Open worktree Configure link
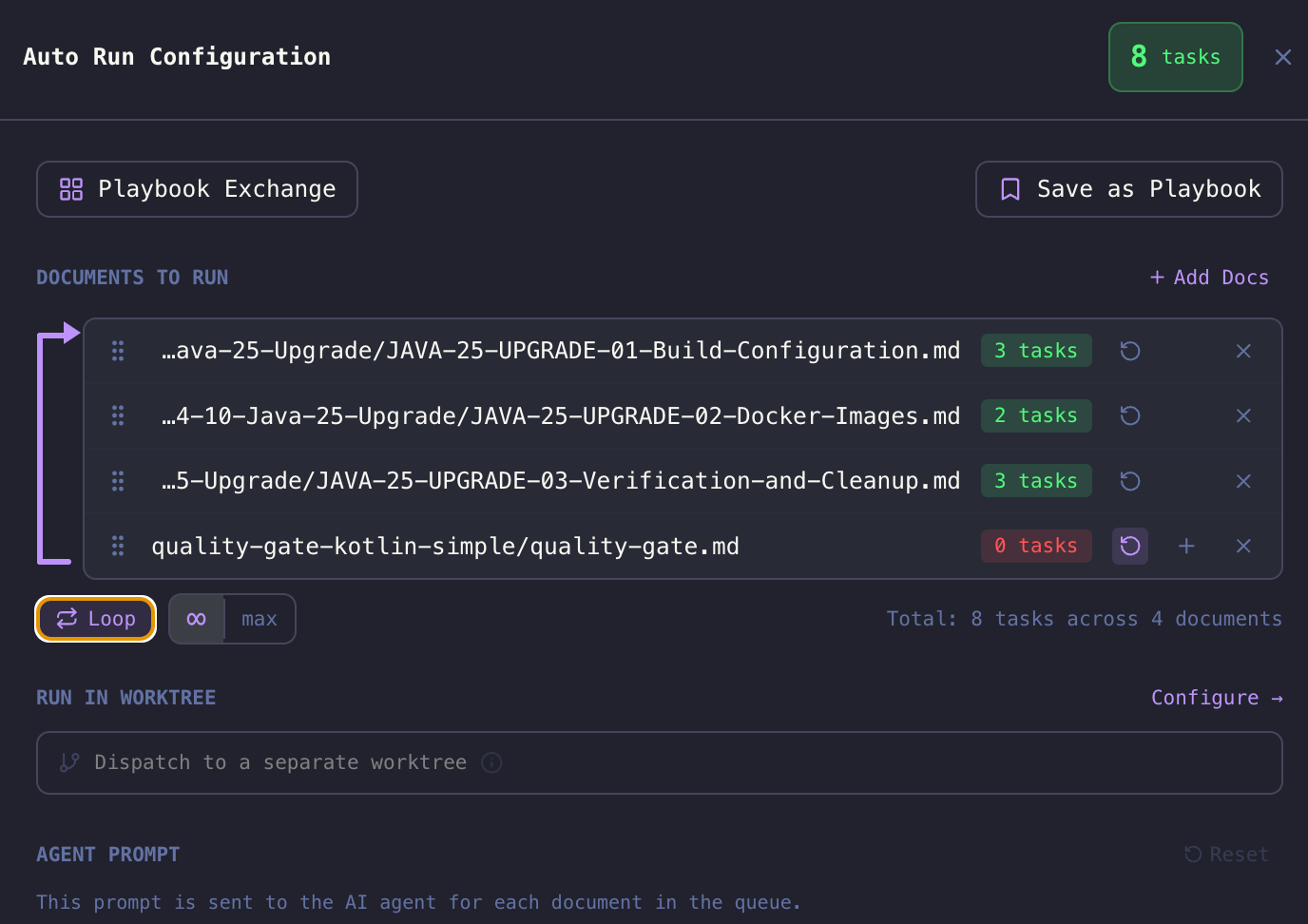The width and height of the screenshot is (1308, 924). (1216, 698)
